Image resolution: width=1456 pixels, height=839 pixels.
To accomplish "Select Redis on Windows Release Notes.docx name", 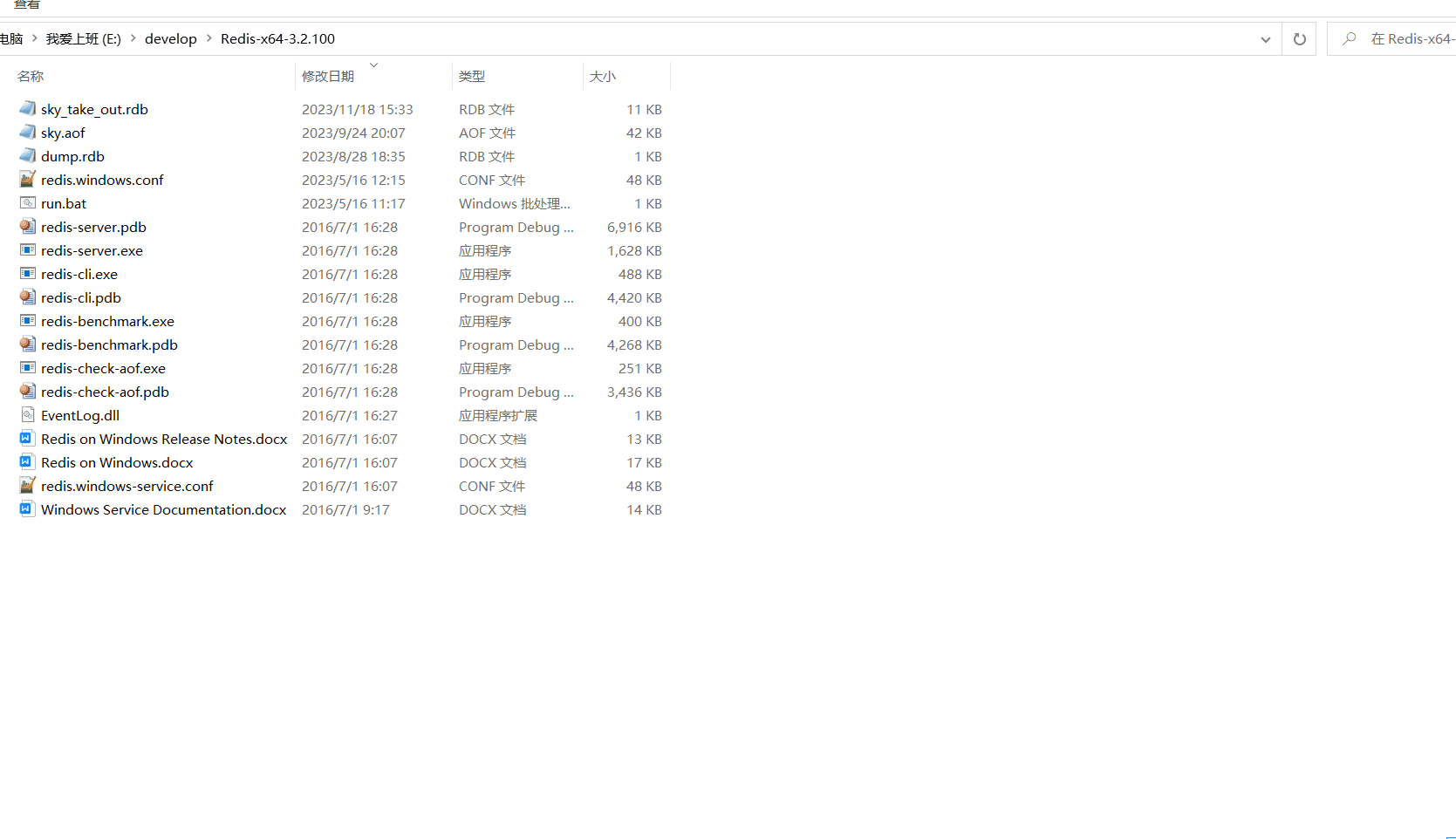I will tap(164, 439).
